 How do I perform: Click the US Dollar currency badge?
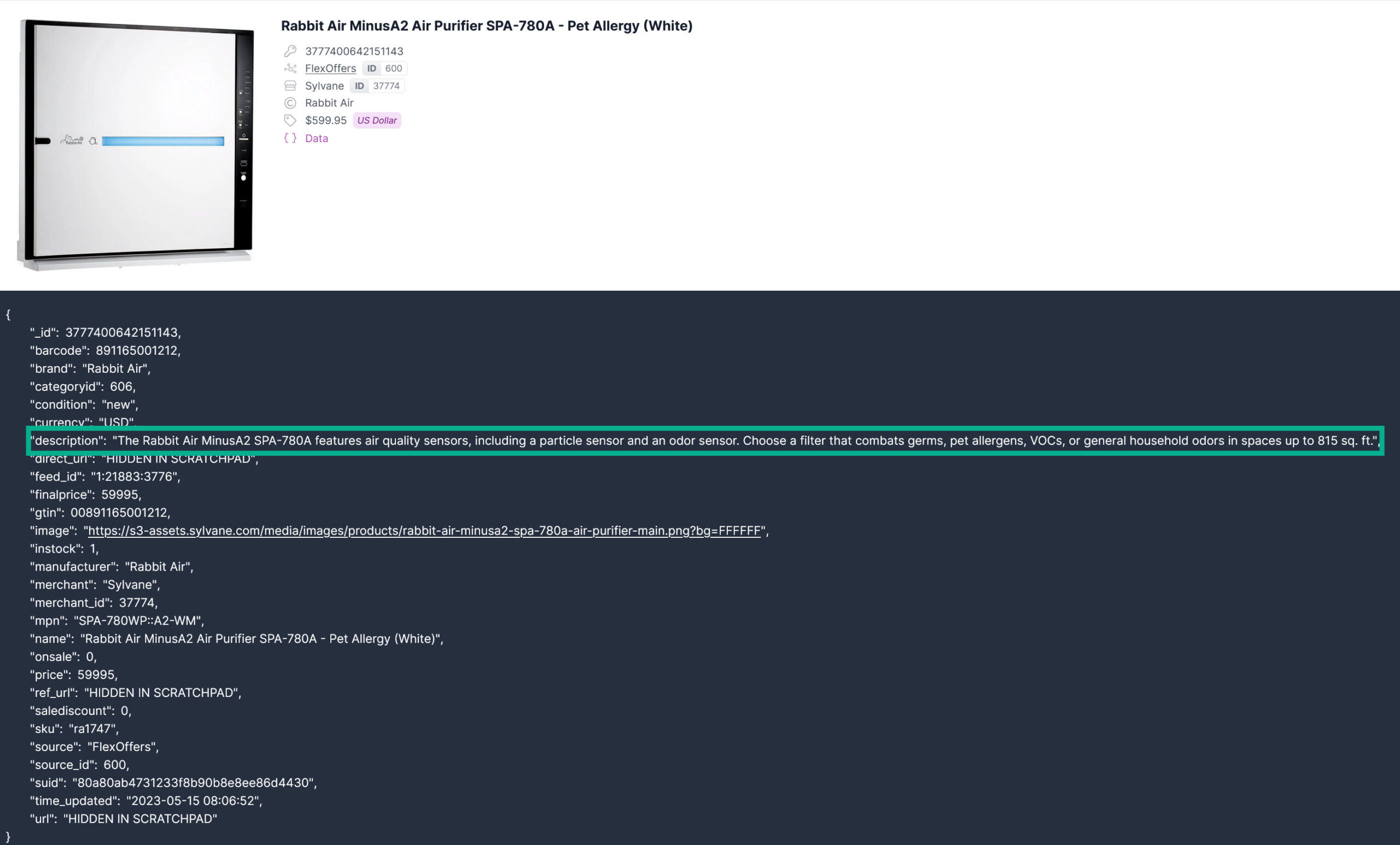coord(377,120)
